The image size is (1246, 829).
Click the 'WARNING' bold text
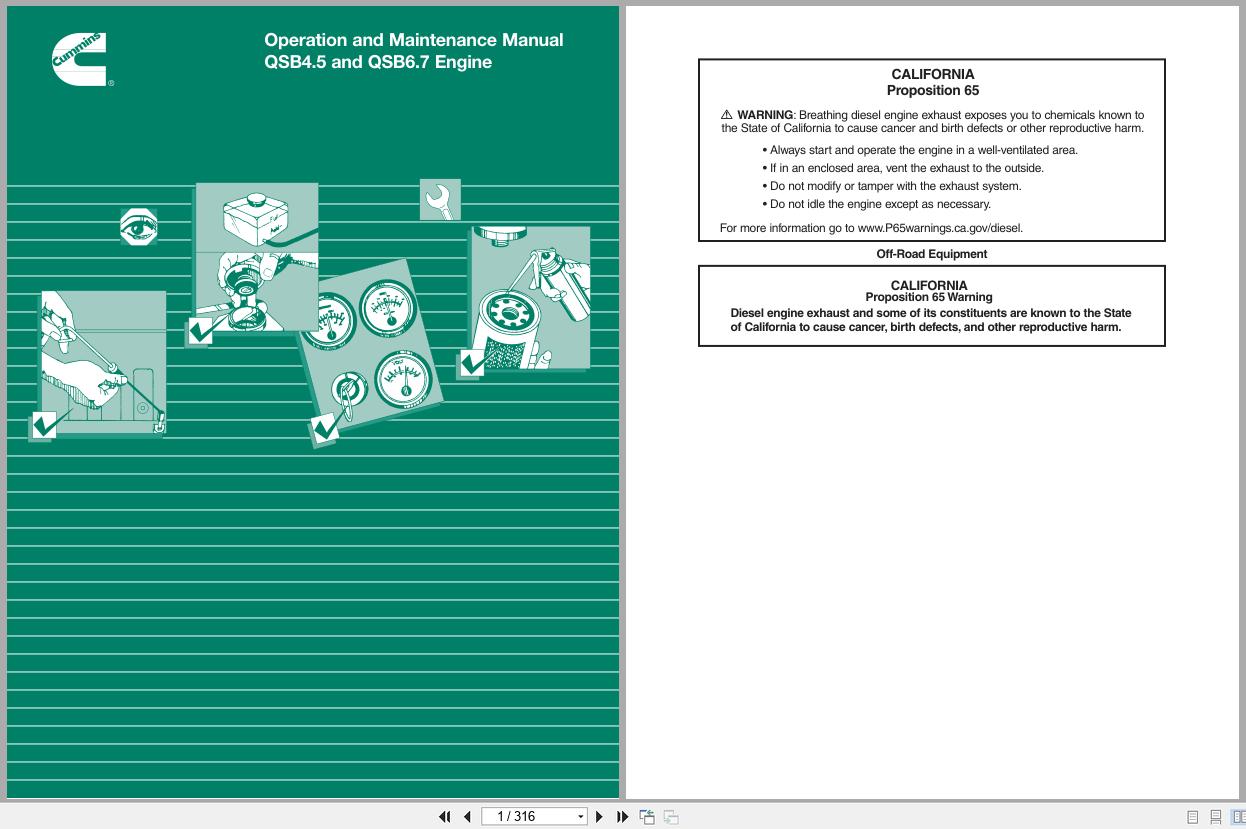click(x=765, y=115)
